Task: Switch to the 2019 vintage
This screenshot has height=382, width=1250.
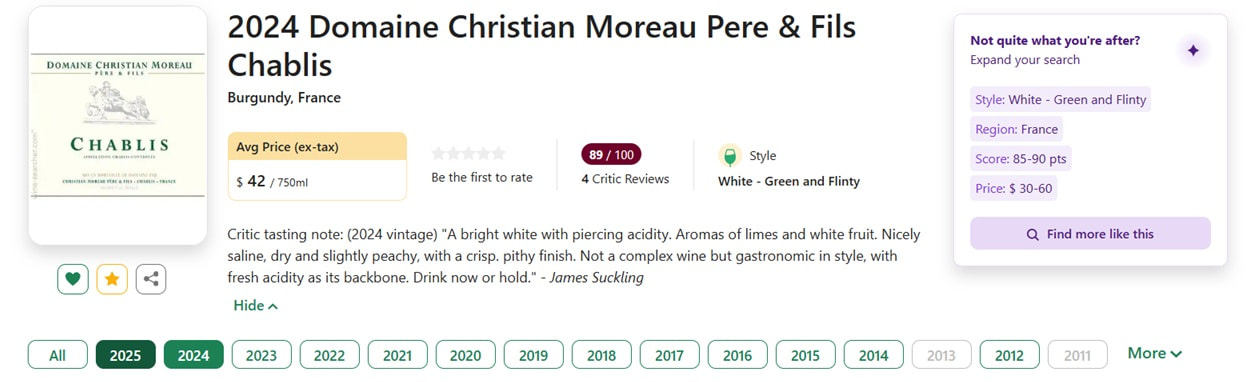Action: click(533, 355)
